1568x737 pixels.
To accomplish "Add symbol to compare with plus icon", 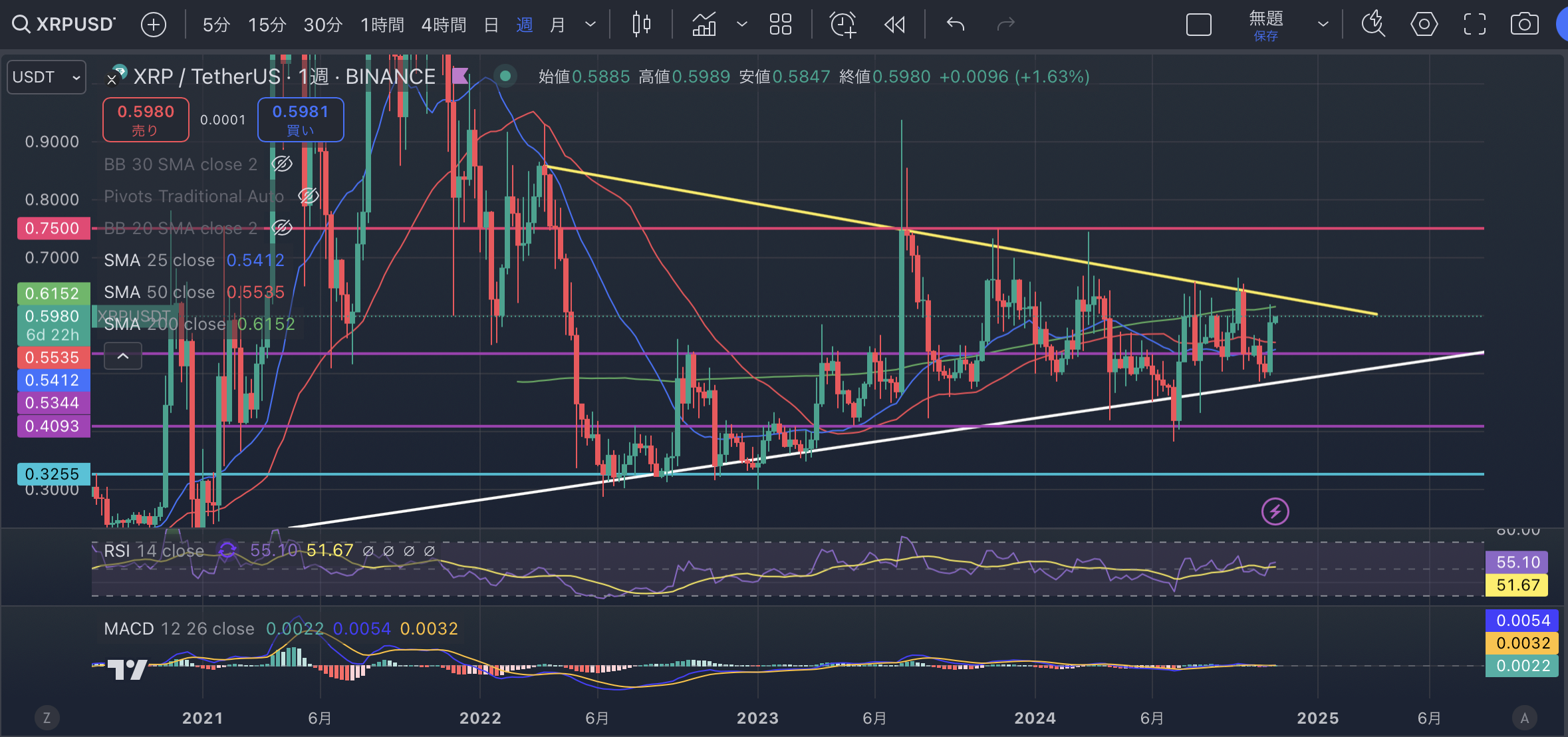I will (x=154, y=25).
